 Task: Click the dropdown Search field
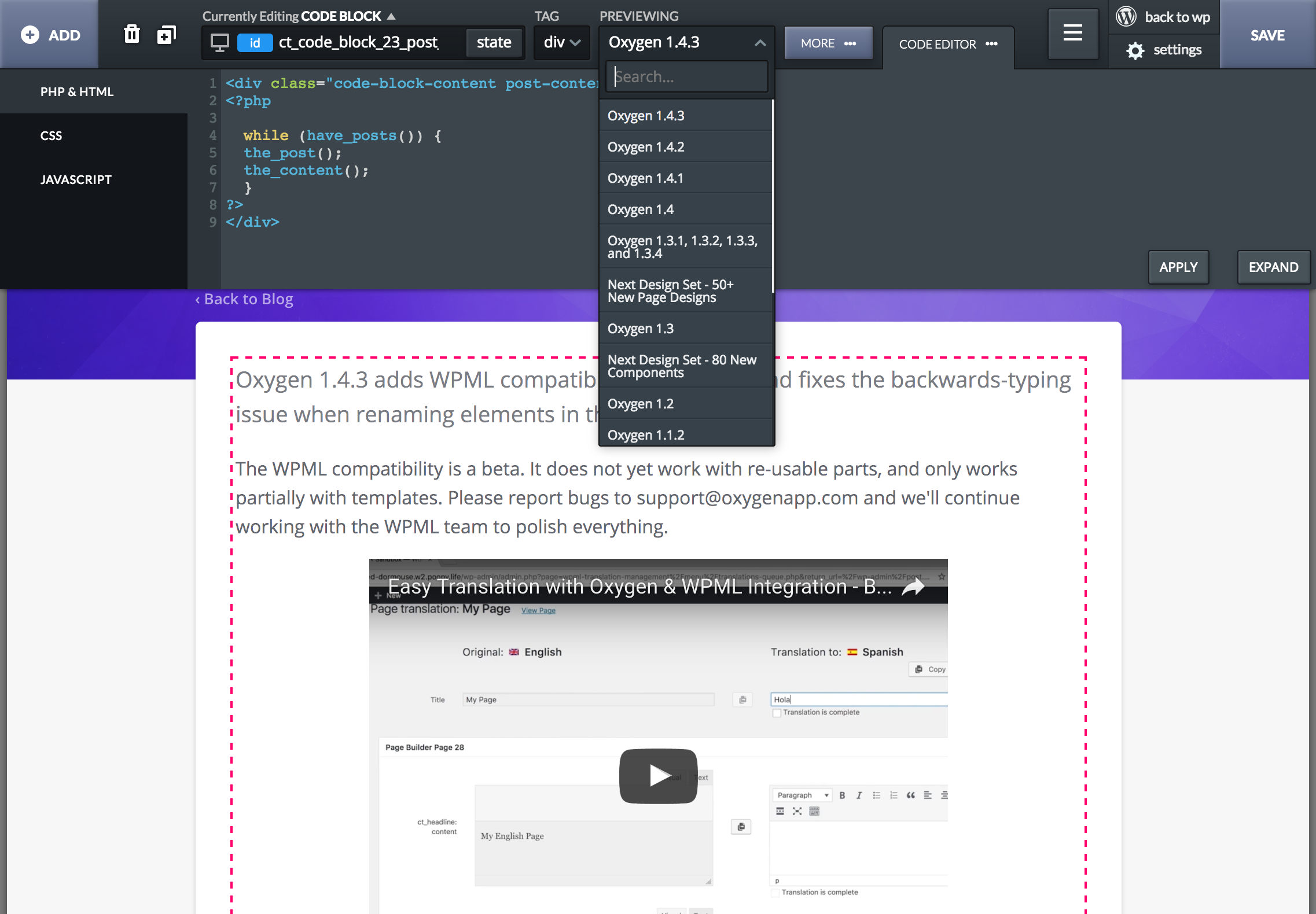click(687, 77)
